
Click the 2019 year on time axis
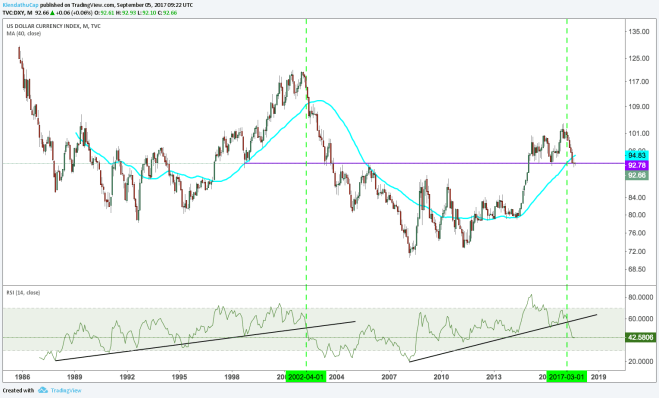click(x=598, y=377)
